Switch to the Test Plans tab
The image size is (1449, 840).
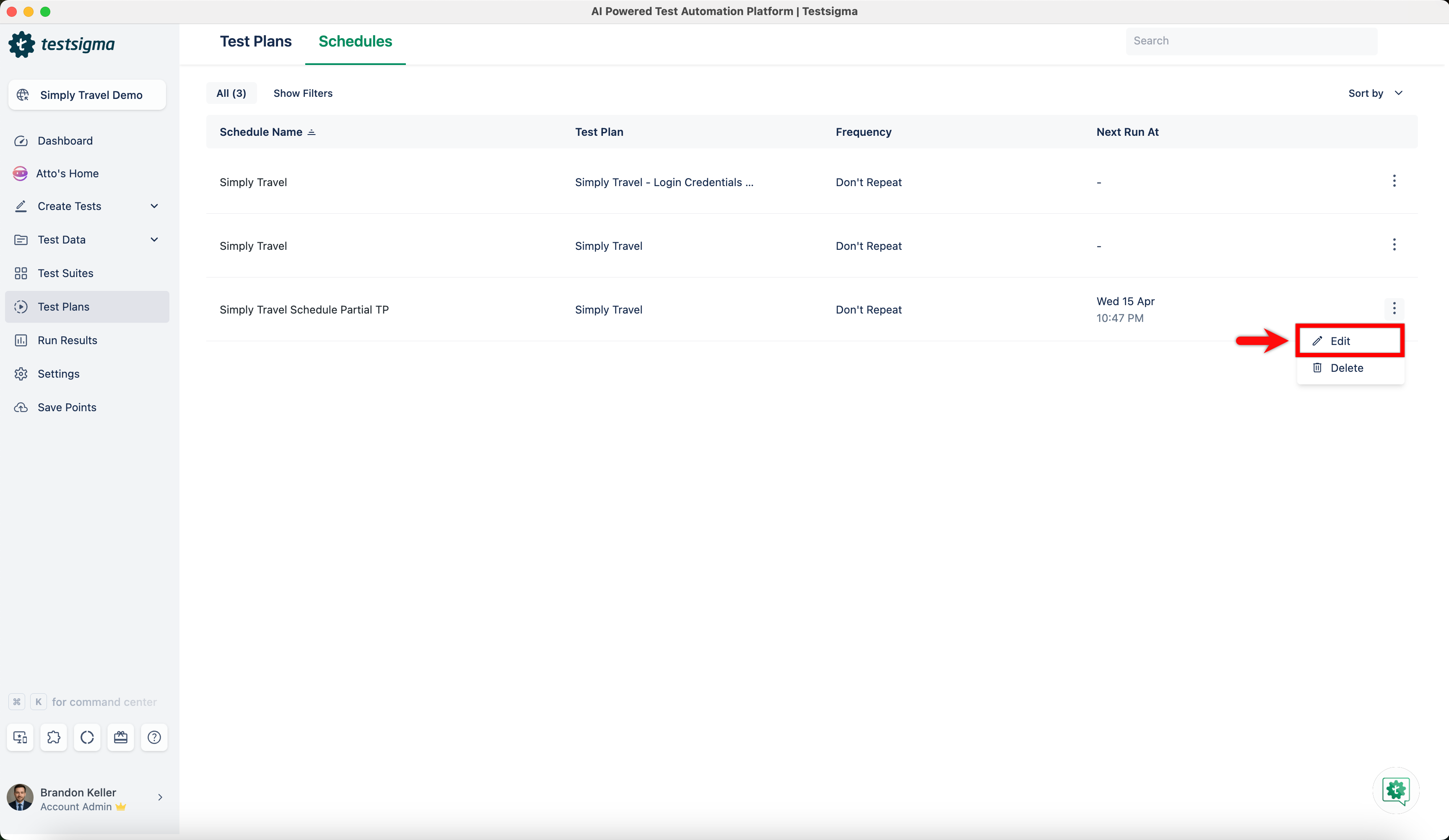(x=255, y=41)
